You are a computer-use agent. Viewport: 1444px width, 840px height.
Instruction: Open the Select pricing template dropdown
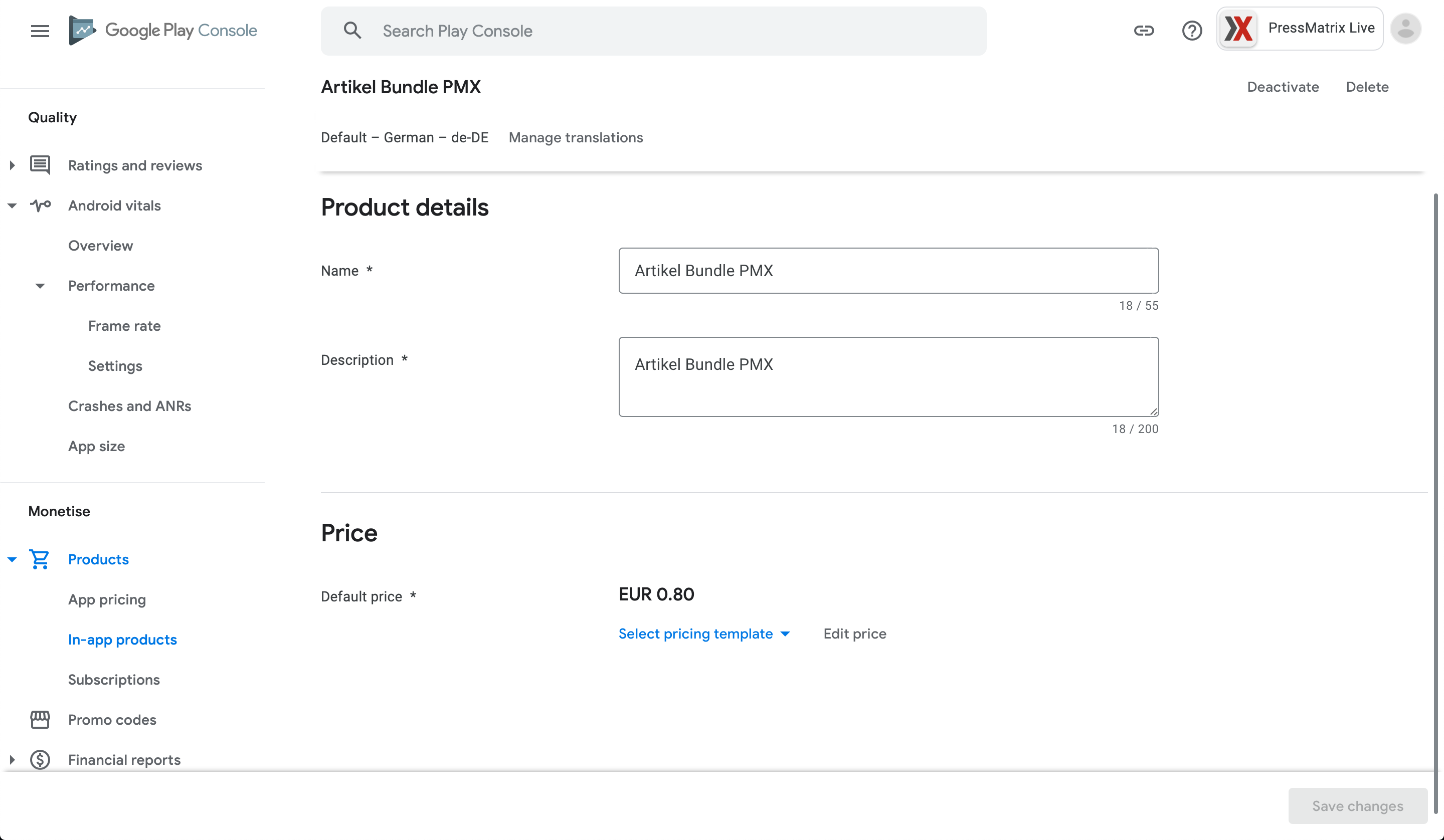click(704, 634)
